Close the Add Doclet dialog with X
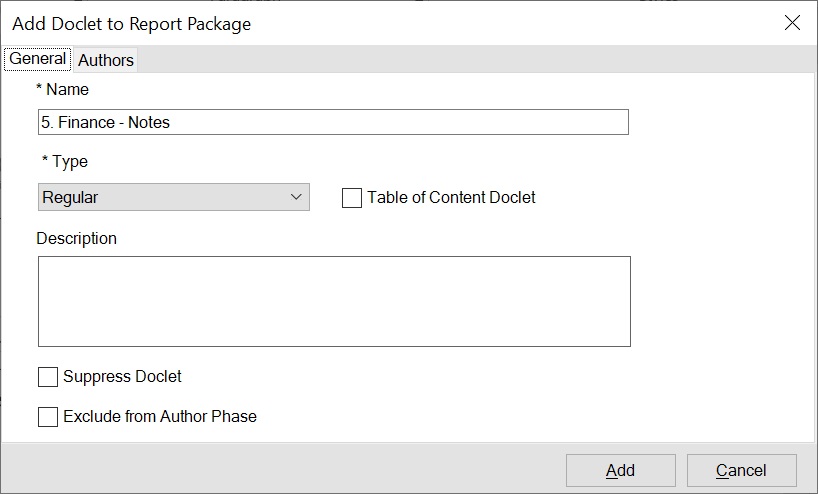 coord(792,23)
